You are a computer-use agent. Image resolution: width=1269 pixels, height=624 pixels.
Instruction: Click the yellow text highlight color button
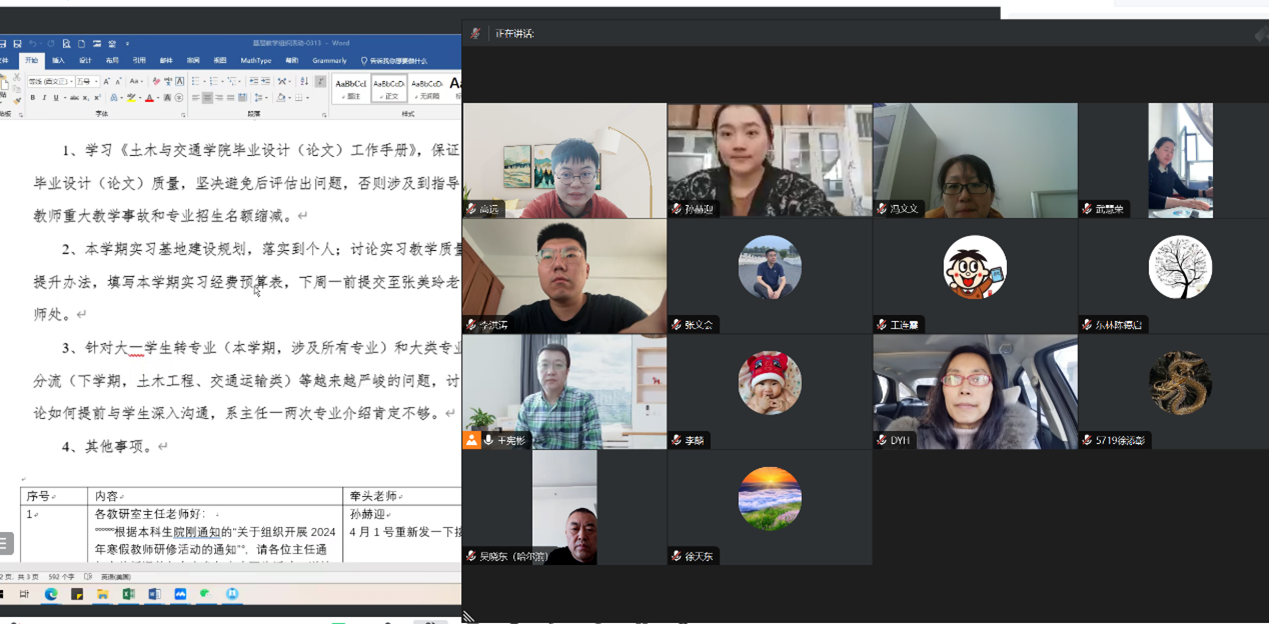coord(130,98)
